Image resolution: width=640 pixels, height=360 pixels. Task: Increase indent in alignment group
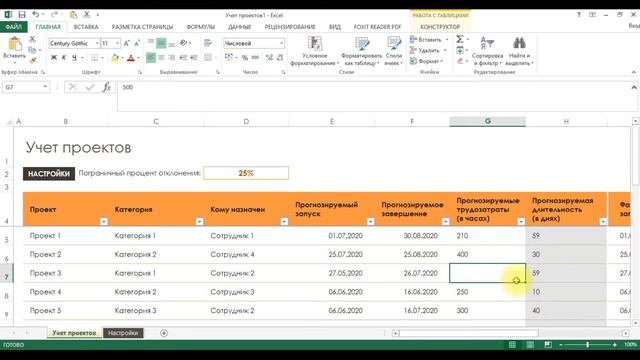coord(194,58)
